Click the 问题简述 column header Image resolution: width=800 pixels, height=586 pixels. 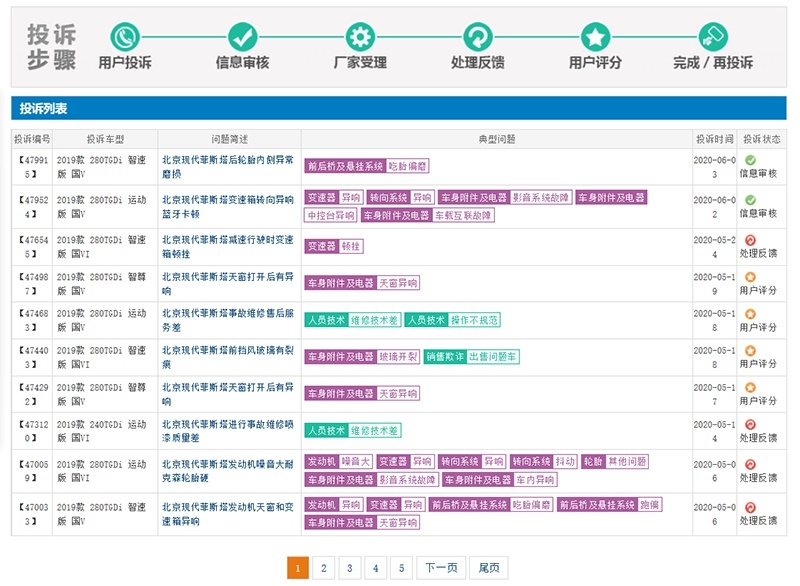[230, 139]
